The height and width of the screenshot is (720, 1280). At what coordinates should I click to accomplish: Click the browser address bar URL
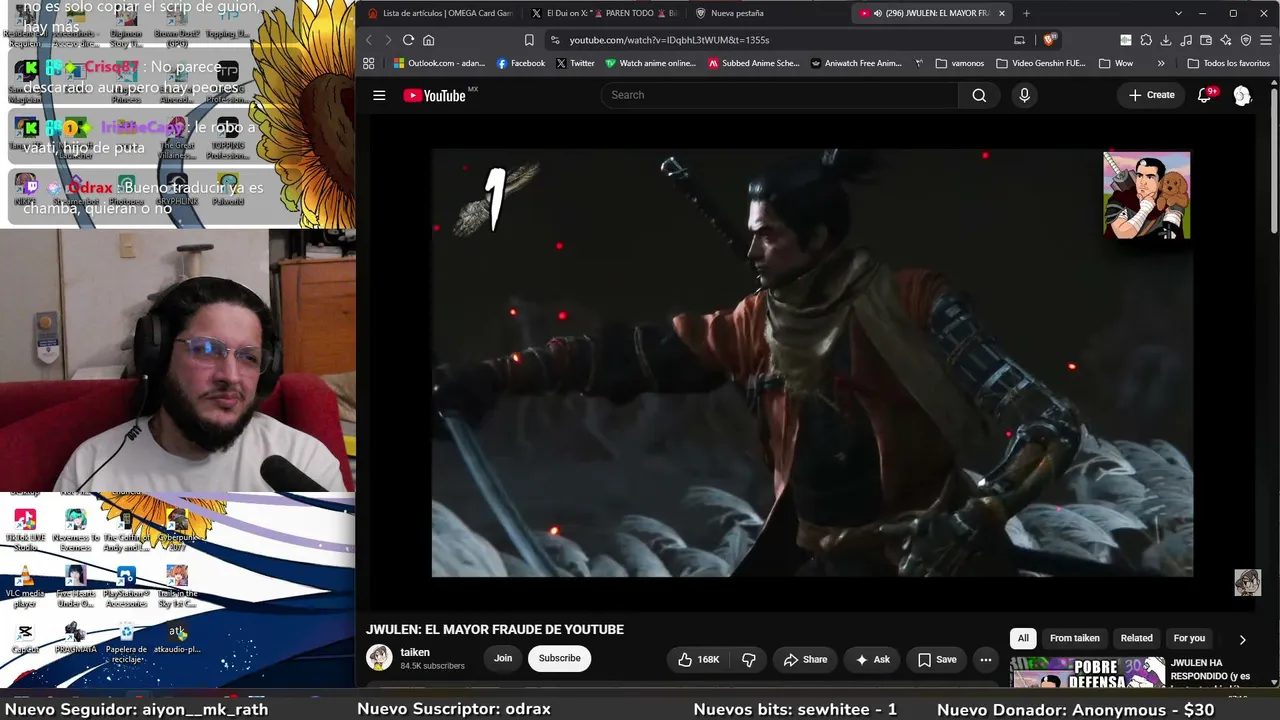[x=669, y=40]
